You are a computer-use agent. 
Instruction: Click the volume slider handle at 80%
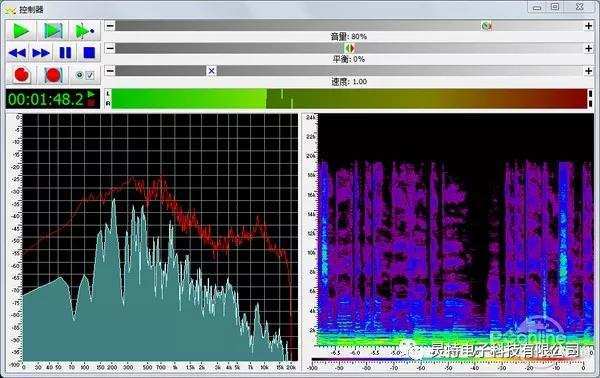[486, 26]
